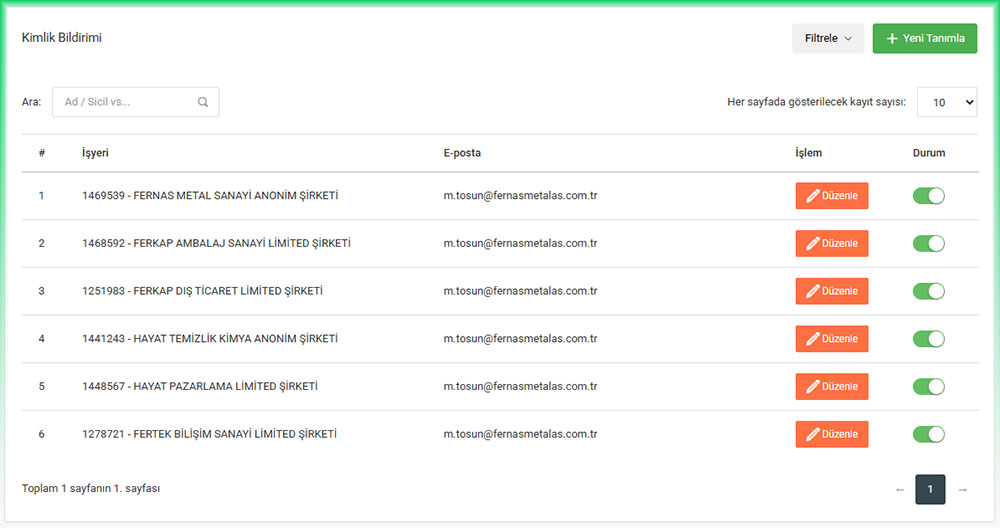This screenshot has width=1000, height=528.
Task: Click the search magnifier icon
Action: point(203,102)
